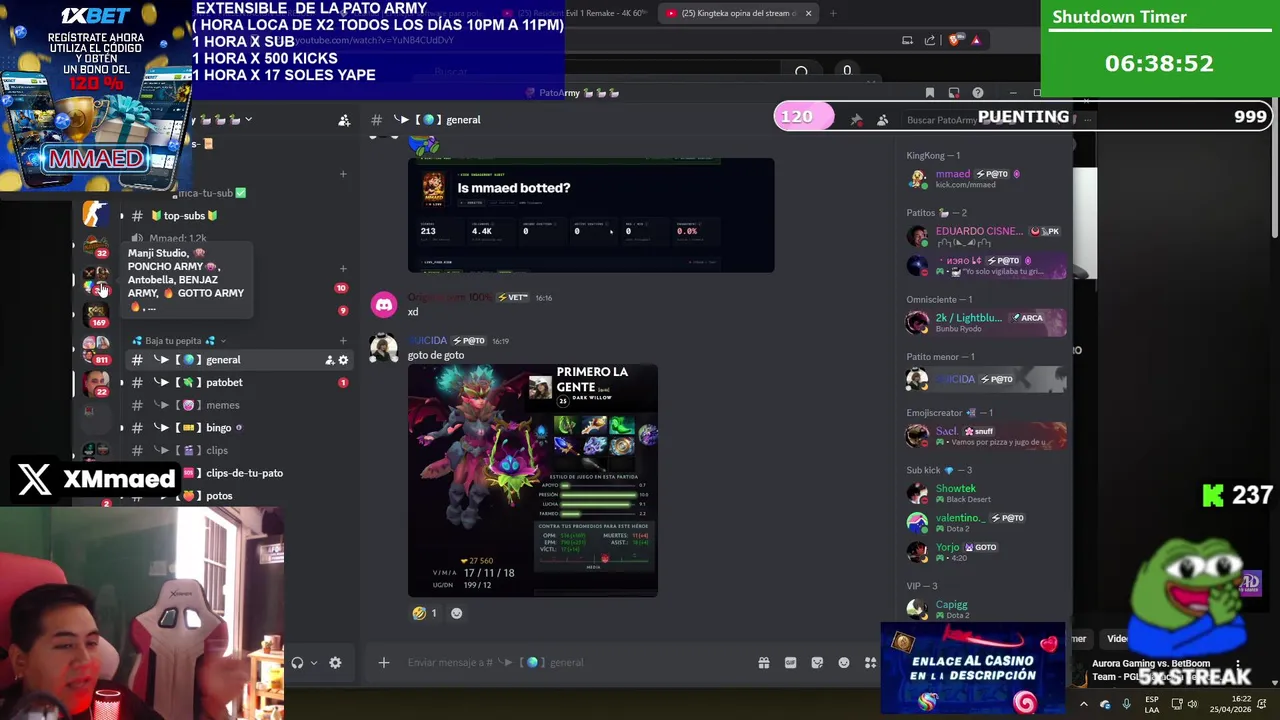The width and height of the screenshot is (1280, 720).
Task: Open the server icon with 32 badge
Action: point(97,246)
